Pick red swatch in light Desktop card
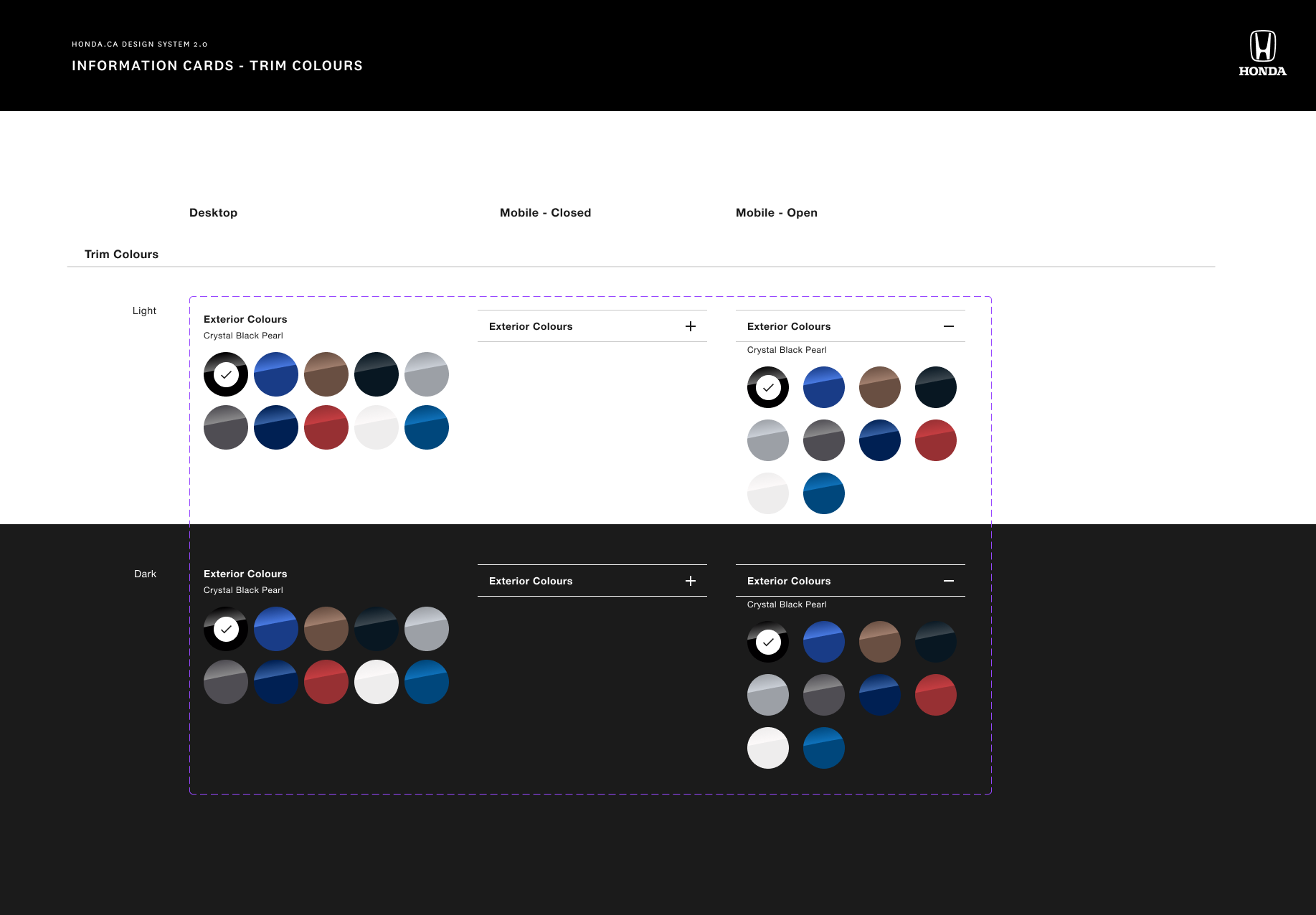The image size is (1316, 915). 326,427
